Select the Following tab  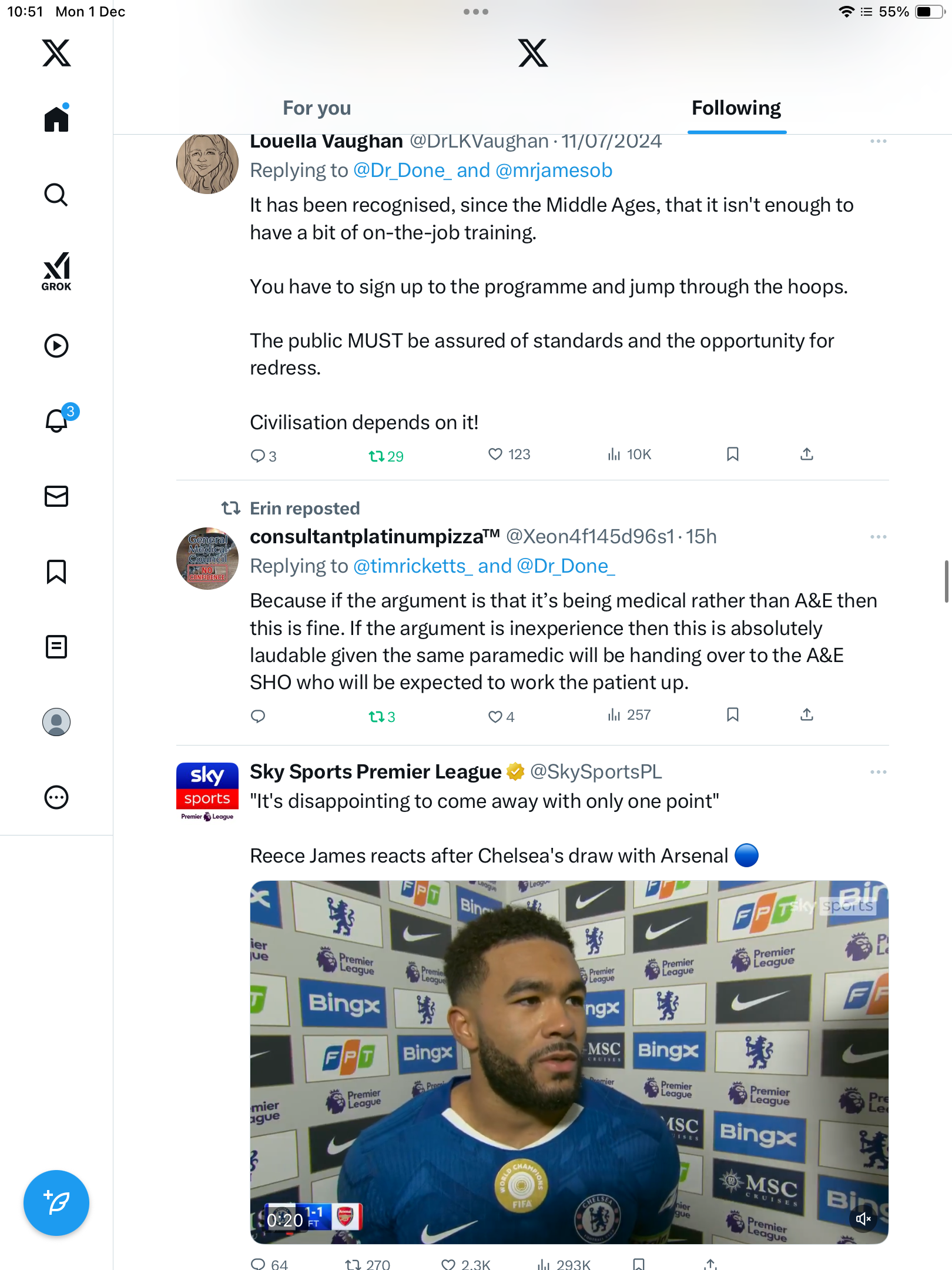pos(736,108)
